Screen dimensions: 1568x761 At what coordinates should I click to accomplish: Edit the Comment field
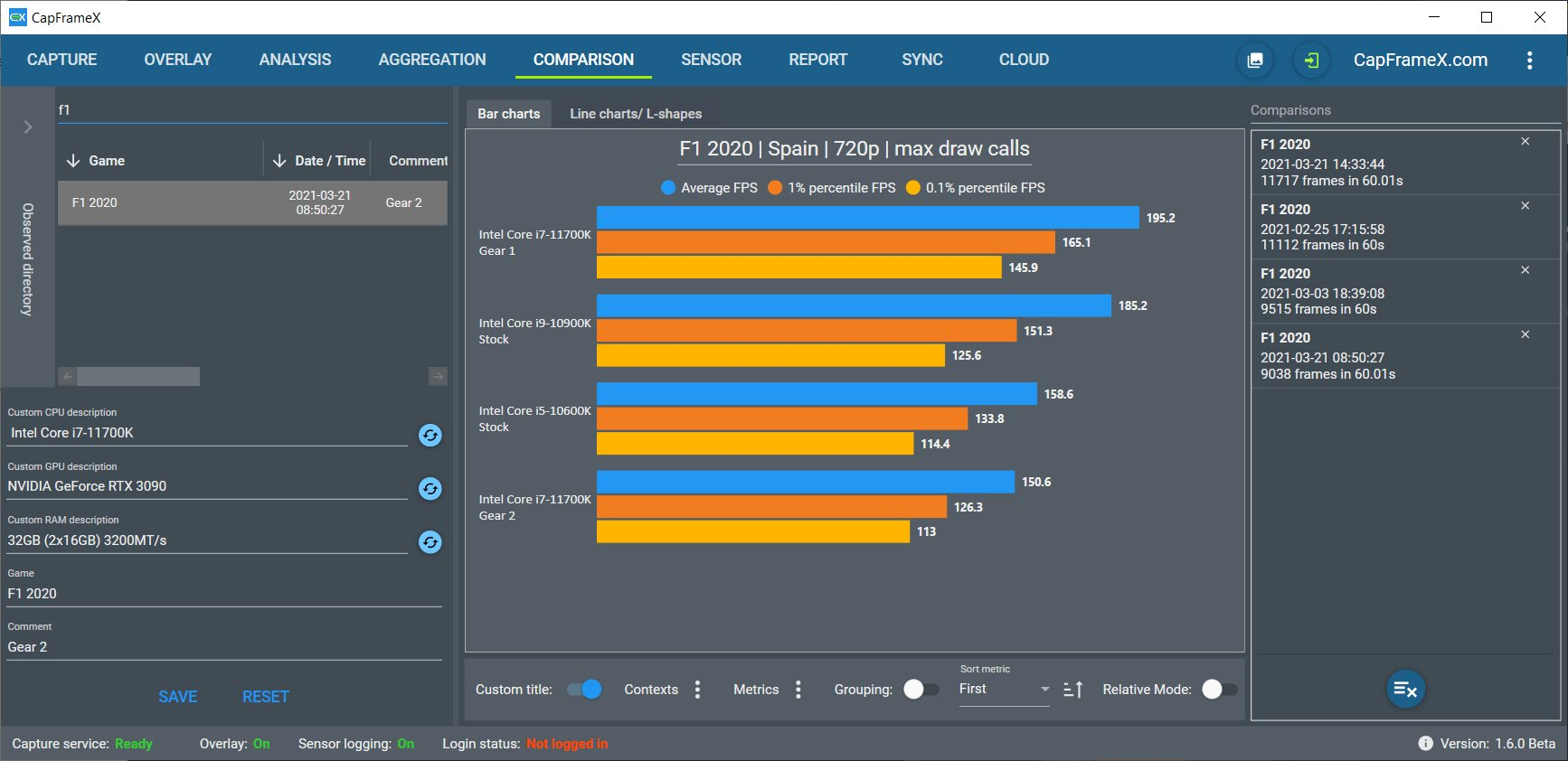tap(224, 647)
